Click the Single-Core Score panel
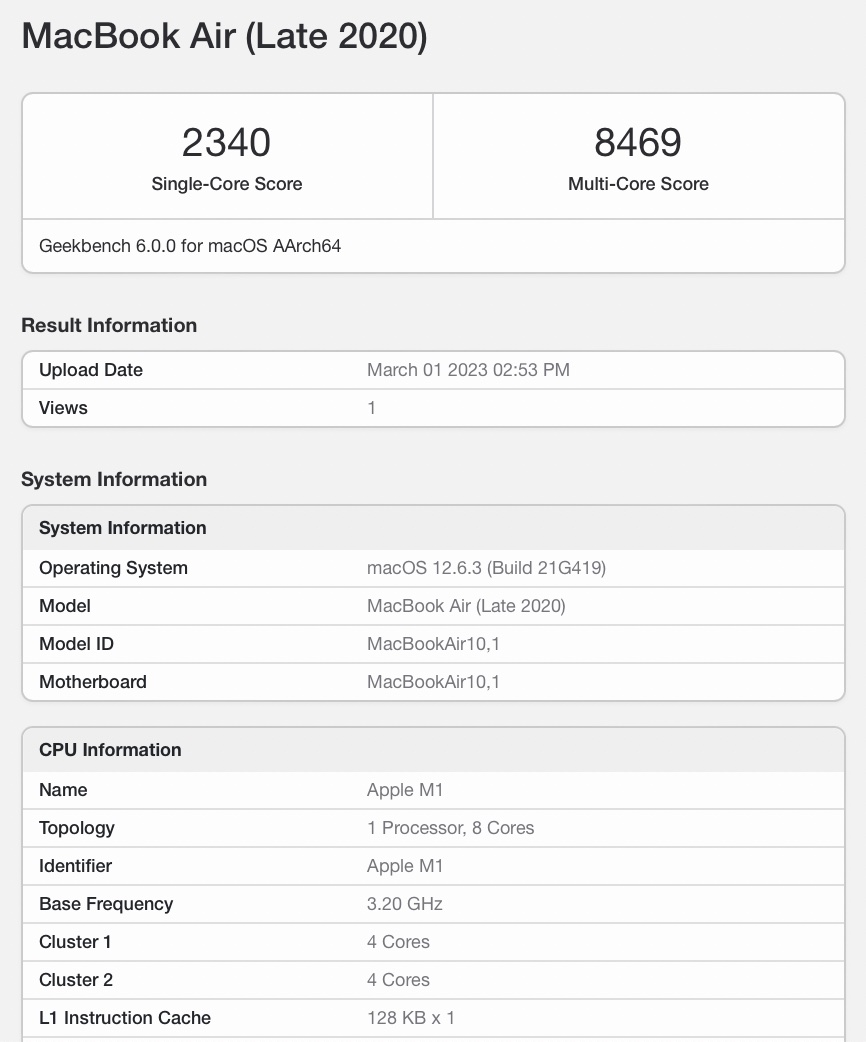Viewport: 866px width, 1042px height. point(227,155)
